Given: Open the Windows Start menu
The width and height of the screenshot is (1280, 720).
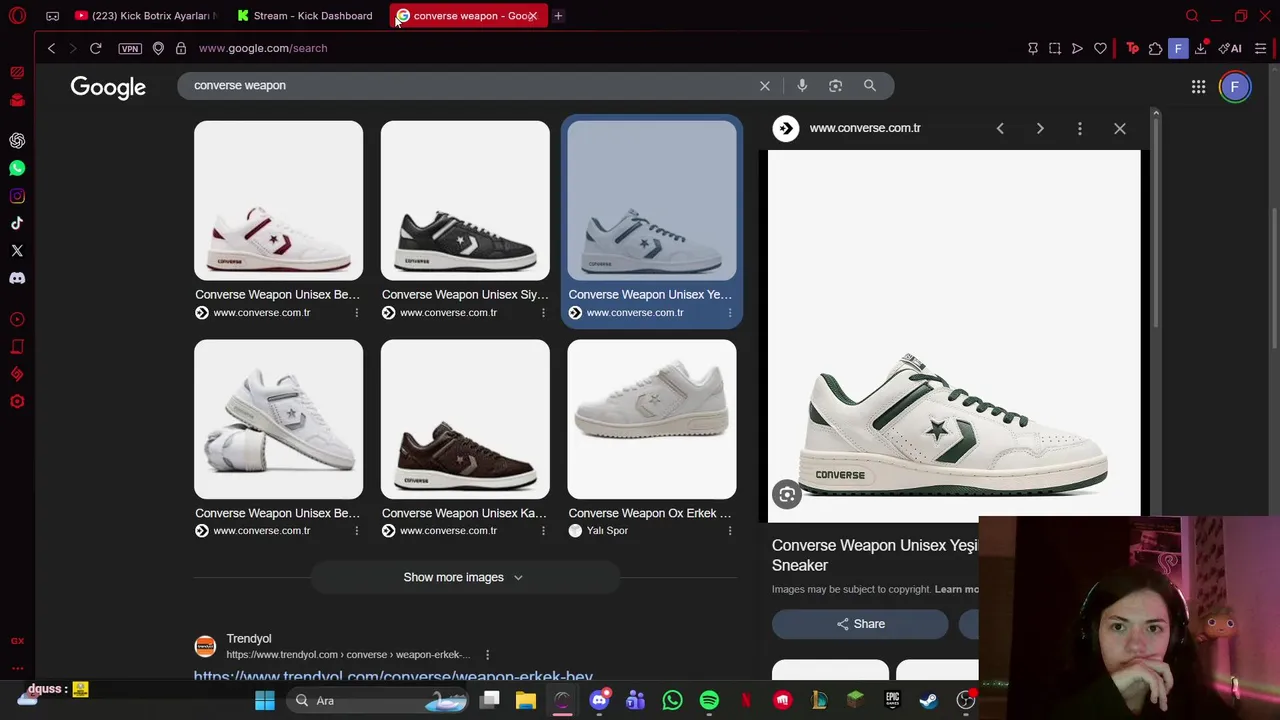Looking at the screenshot, I should pos(265,701).
